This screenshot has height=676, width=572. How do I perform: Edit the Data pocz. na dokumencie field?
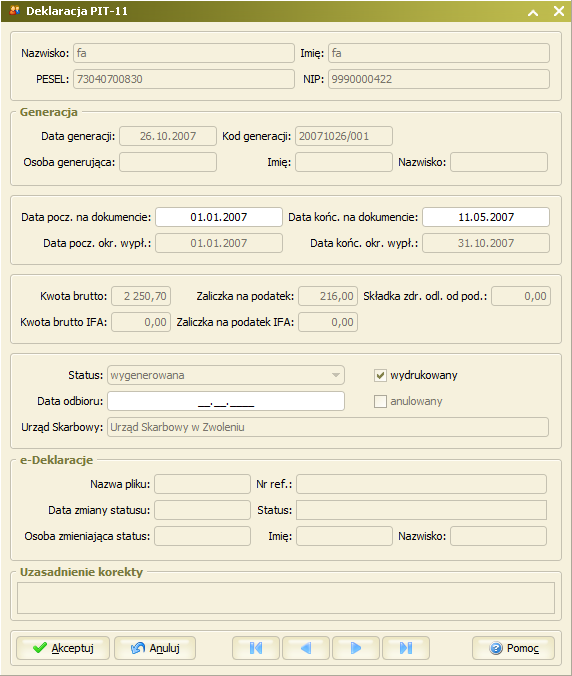[x=219, y=217]
